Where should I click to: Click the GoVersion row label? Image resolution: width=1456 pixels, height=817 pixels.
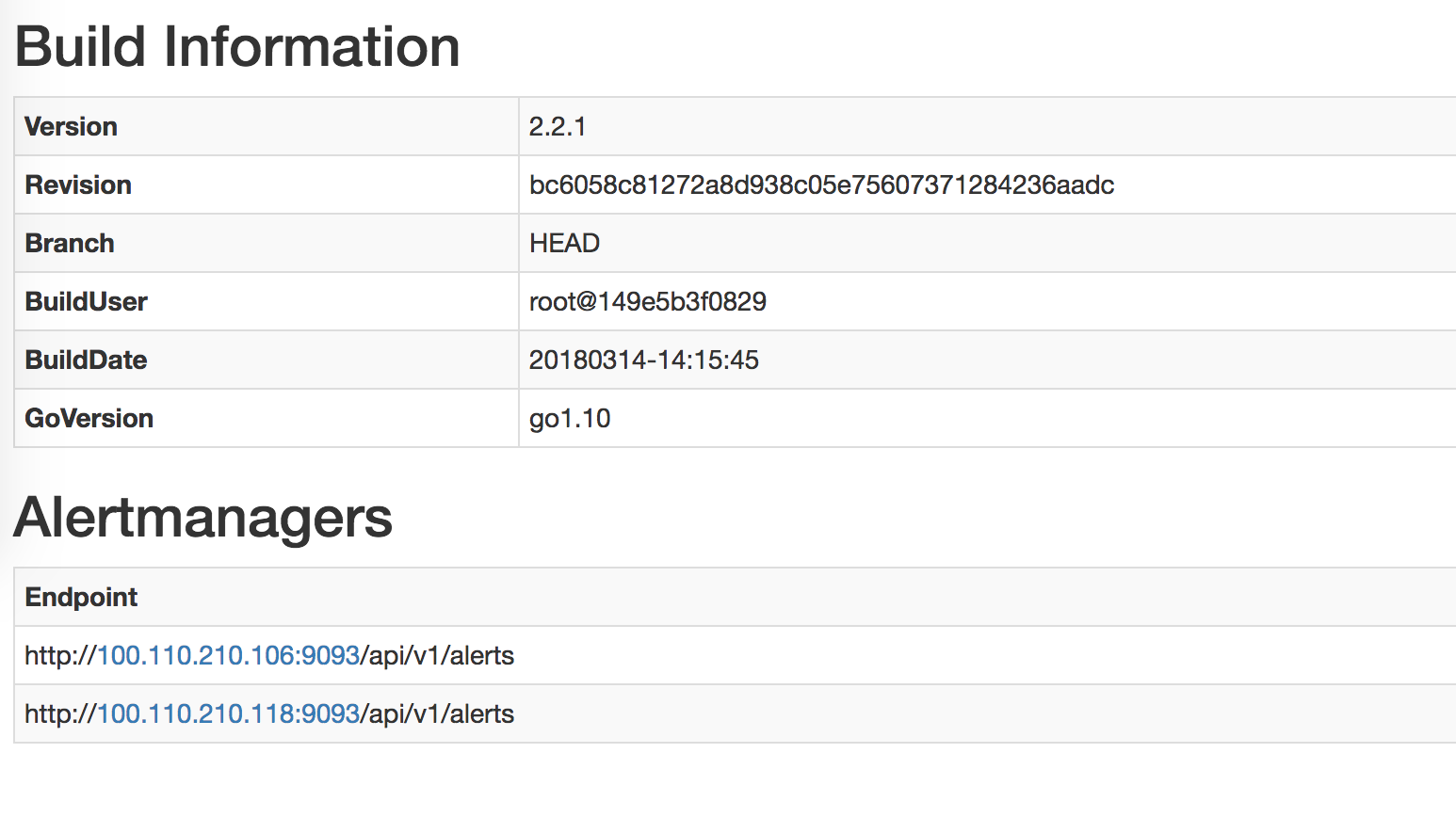point(89,418)
